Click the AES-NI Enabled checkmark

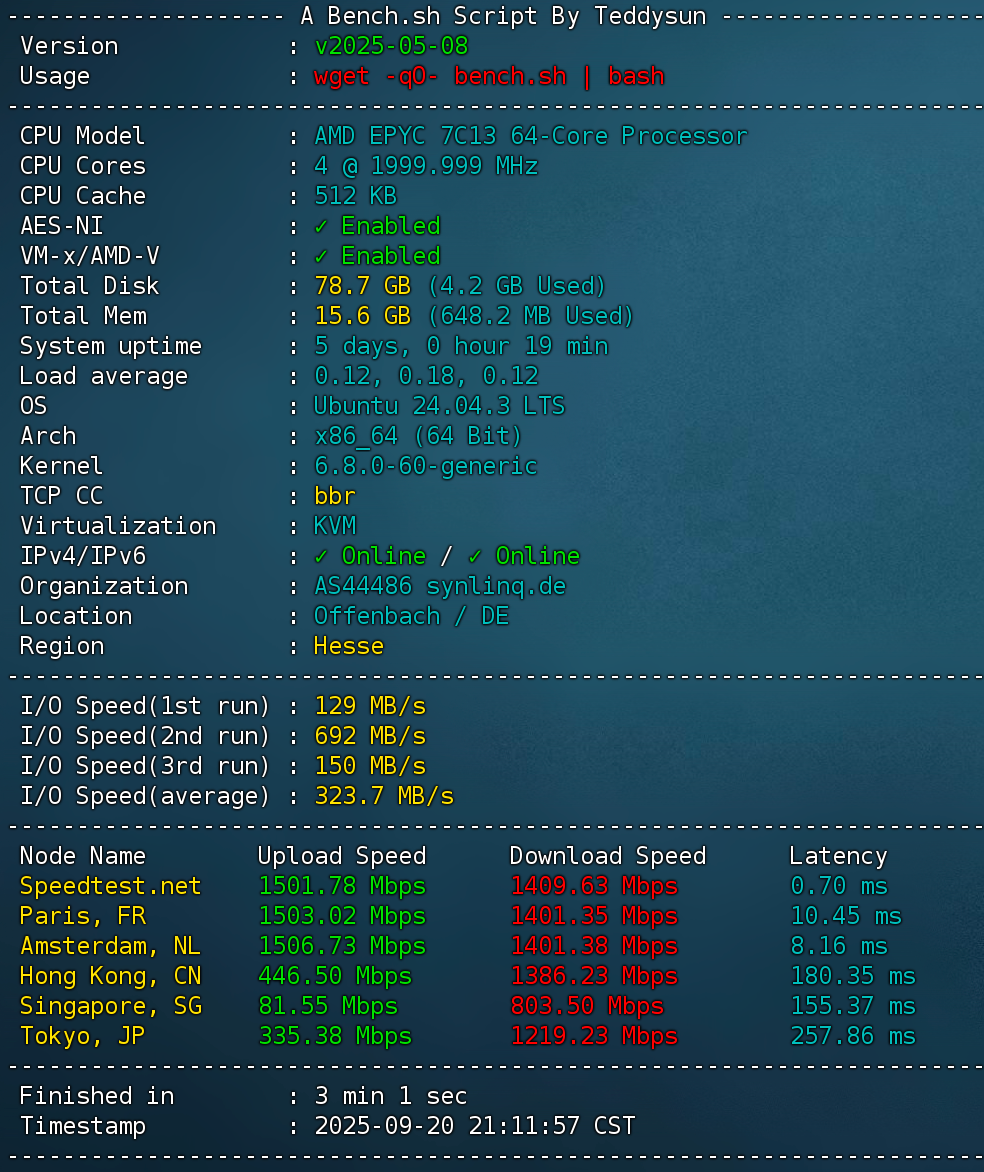coord(322,226)
